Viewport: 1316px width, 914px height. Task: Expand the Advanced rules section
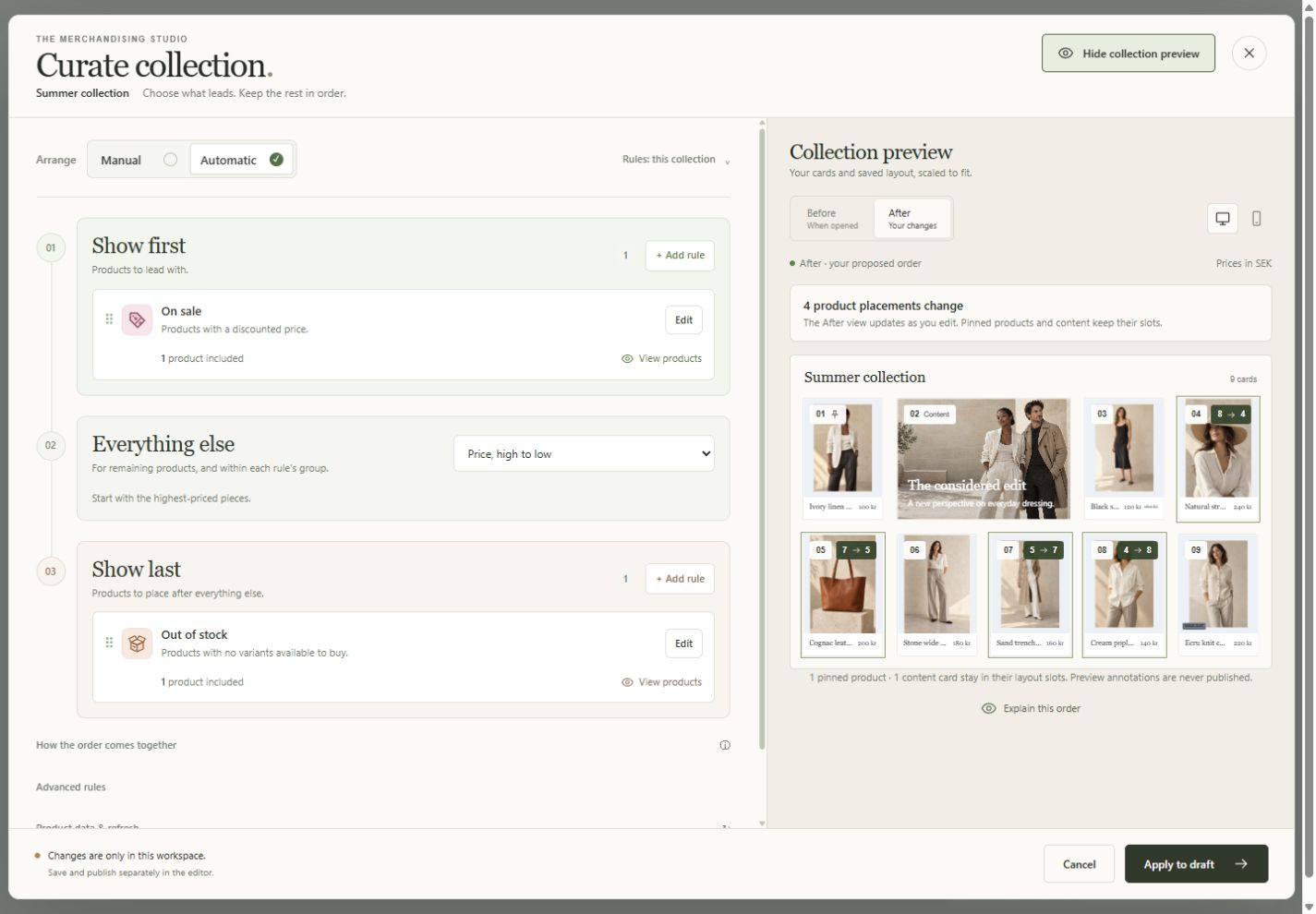[382, 788]
